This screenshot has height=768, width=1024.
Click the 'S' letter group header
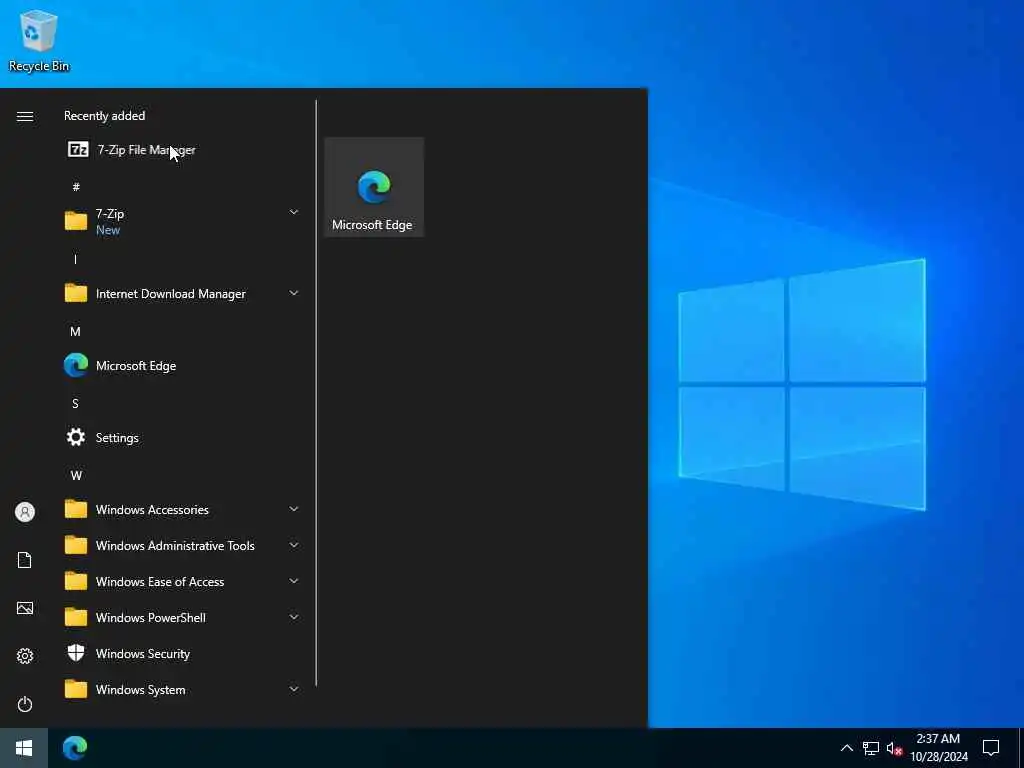pyautogui.click(x=75, y=403)
